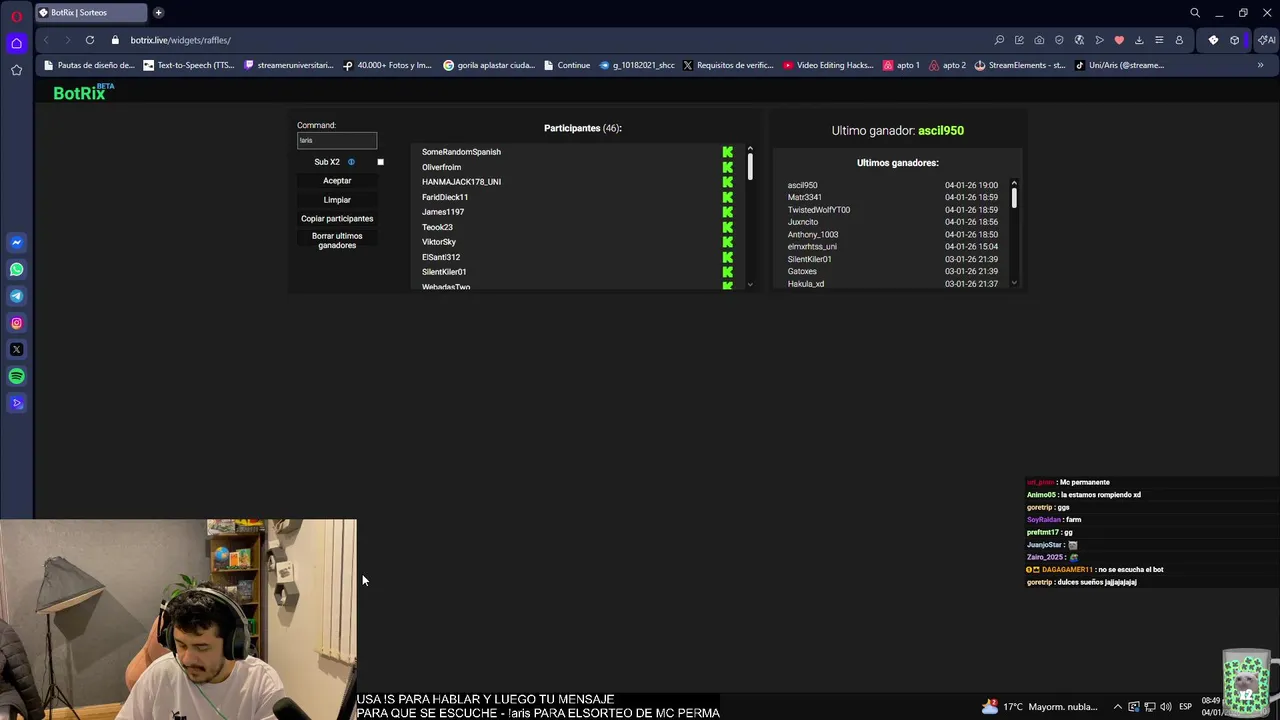
Task: Click Copiar participantes button
Action: pos(337,219)
